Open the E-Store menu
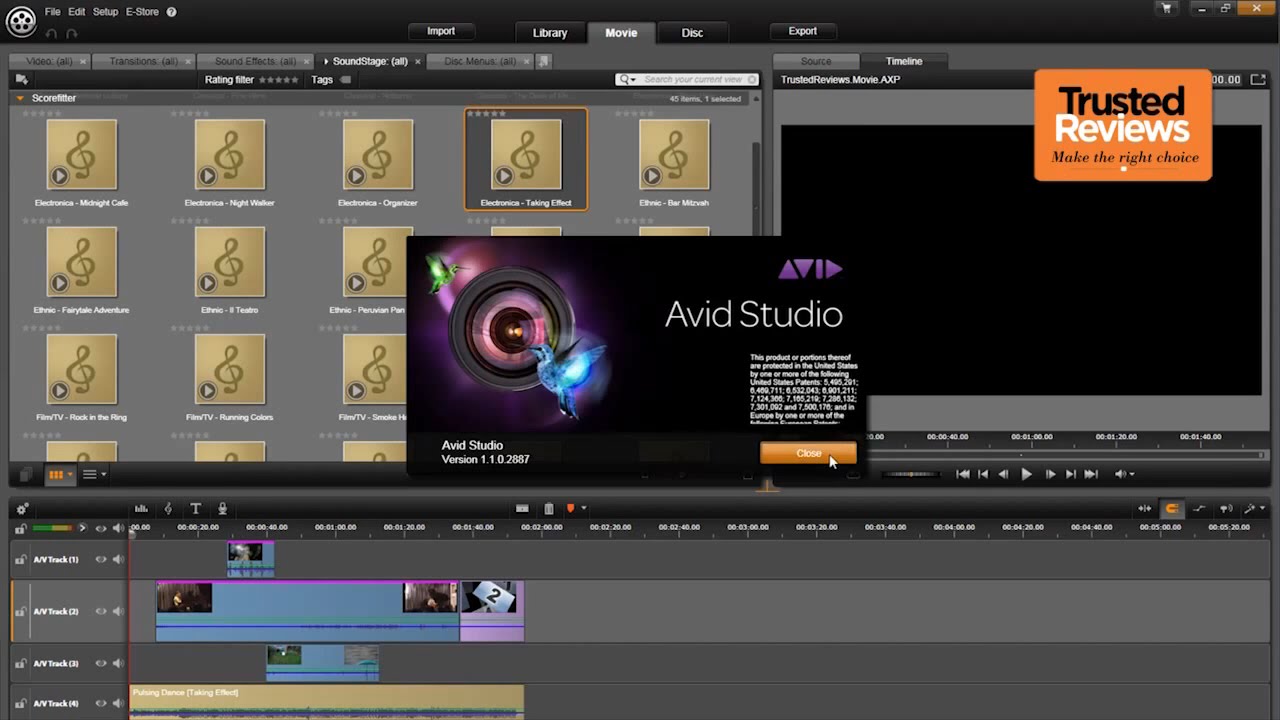The height and width of the screenshot is (720, 1280). click(x=142, y=12)
